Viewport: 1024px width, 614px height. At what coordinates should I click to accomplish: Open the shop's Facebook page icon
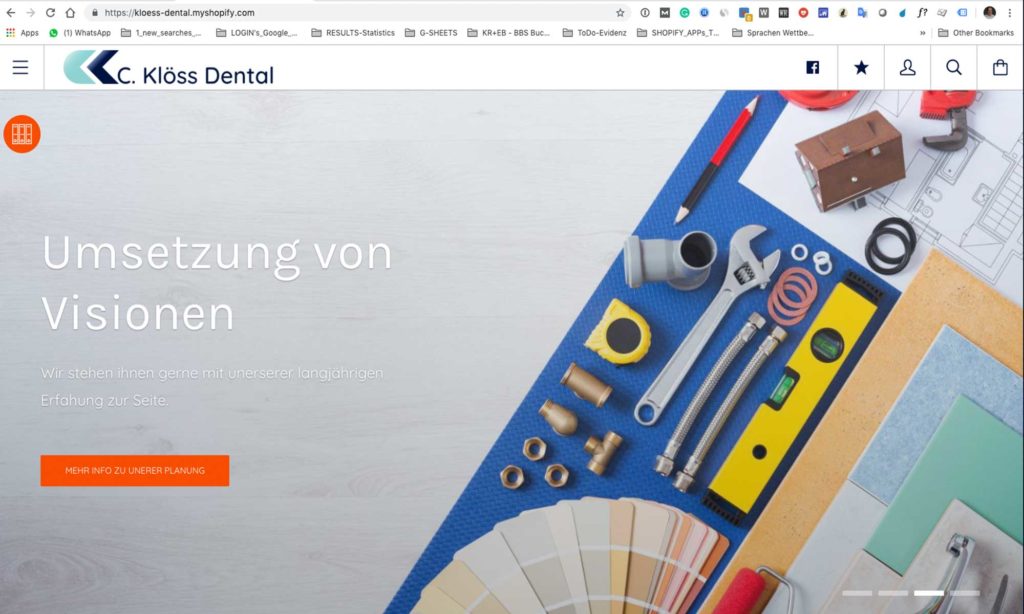[x=812, y=67]
